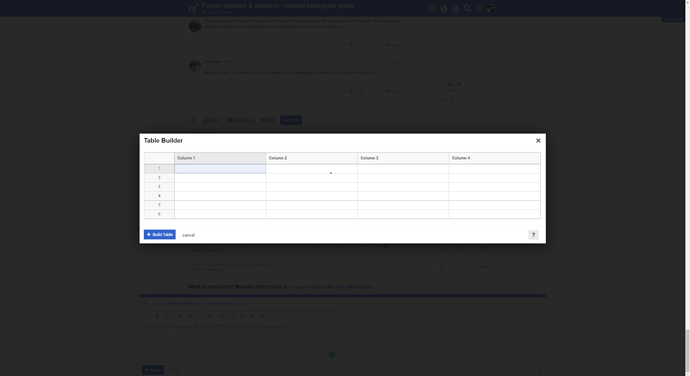Click the cell in Column 1 row 6
The width and height of the screenshot is (690, 376).
220,214
